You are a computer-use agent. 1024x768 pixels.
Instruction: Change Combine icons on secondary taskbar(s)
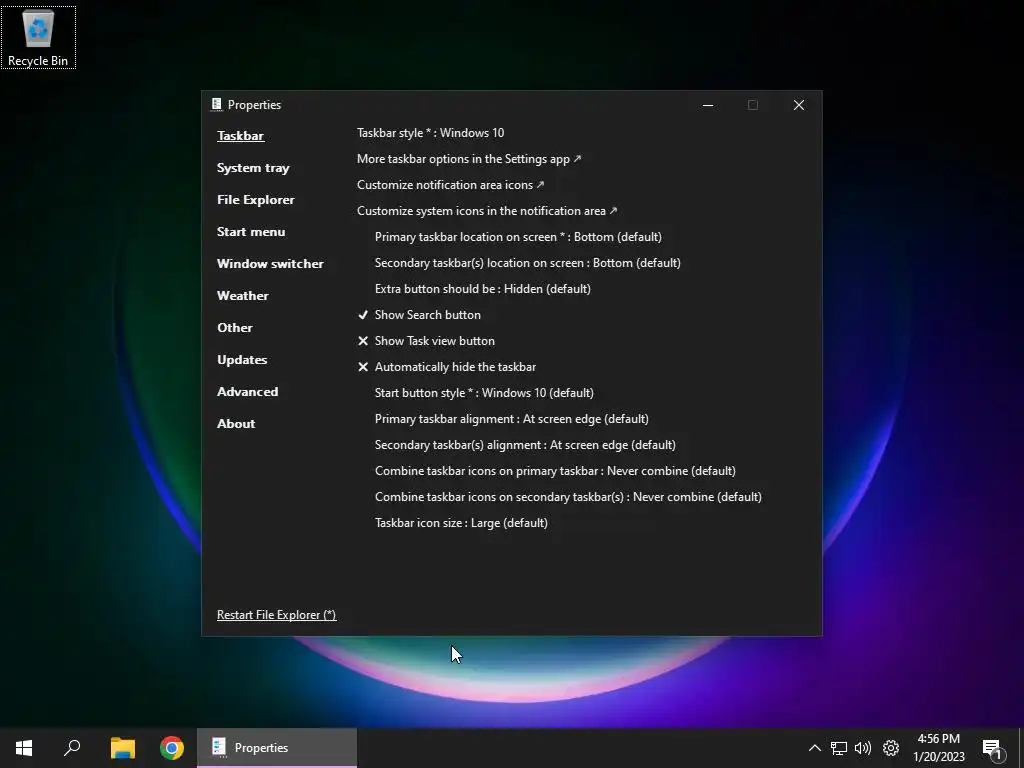tap(568, 497)
